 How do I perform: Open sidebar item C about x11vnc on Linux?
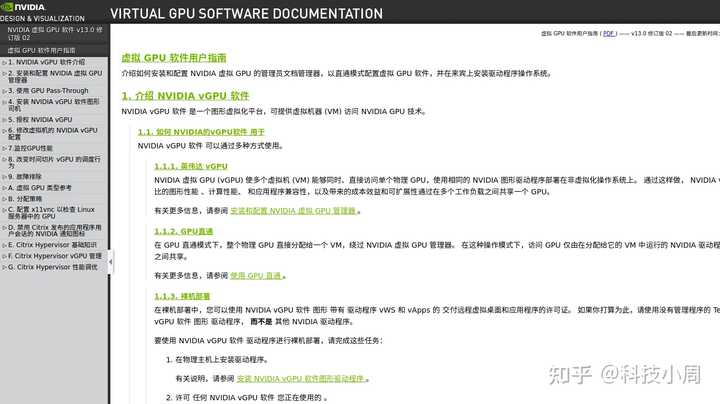pos(51,213)
